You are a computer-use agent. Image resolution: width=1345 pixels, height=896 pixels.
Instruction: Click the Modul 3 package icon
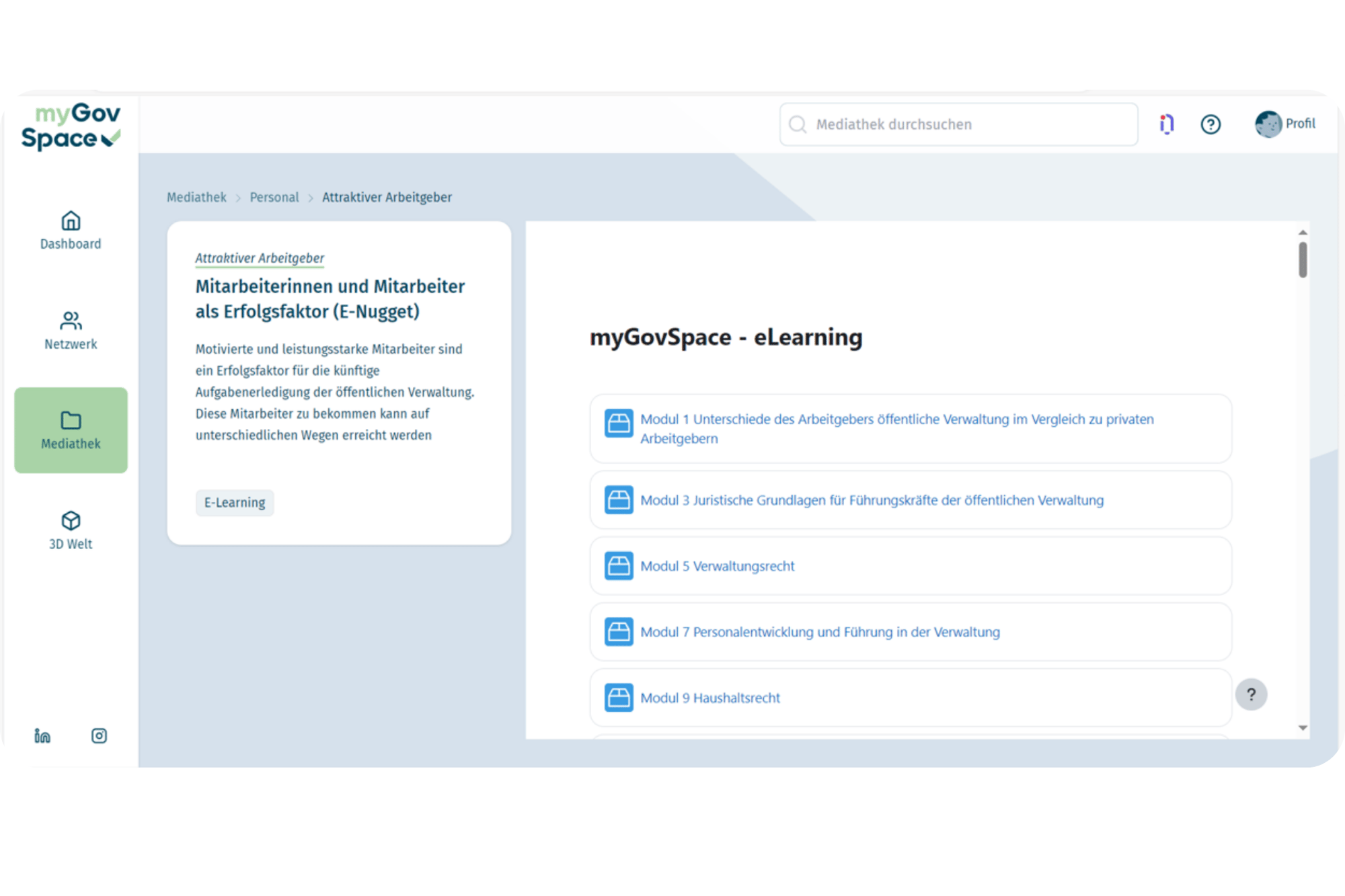[619, 500]
